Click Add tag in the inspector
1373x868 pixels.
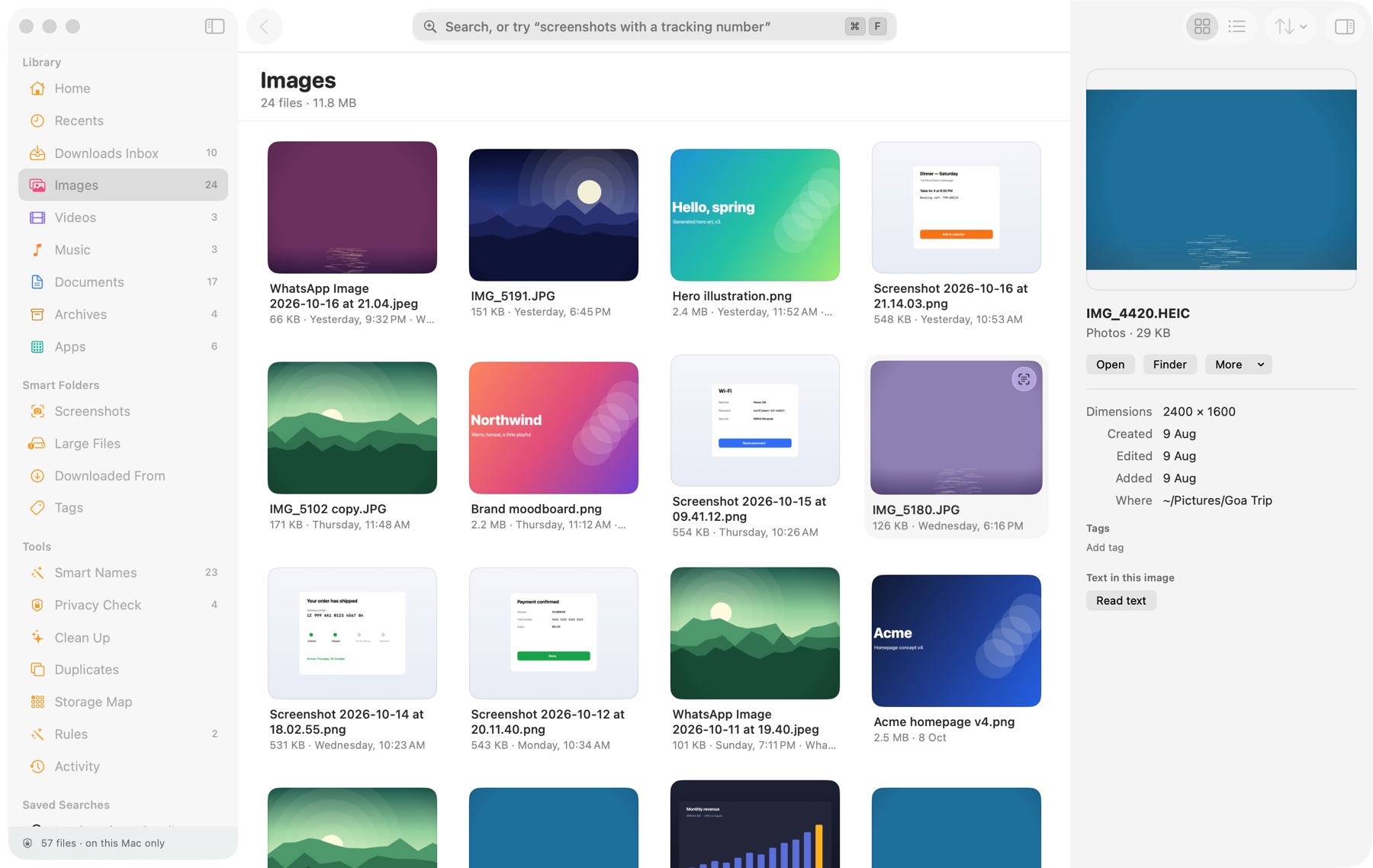[x=1105, y=548]
